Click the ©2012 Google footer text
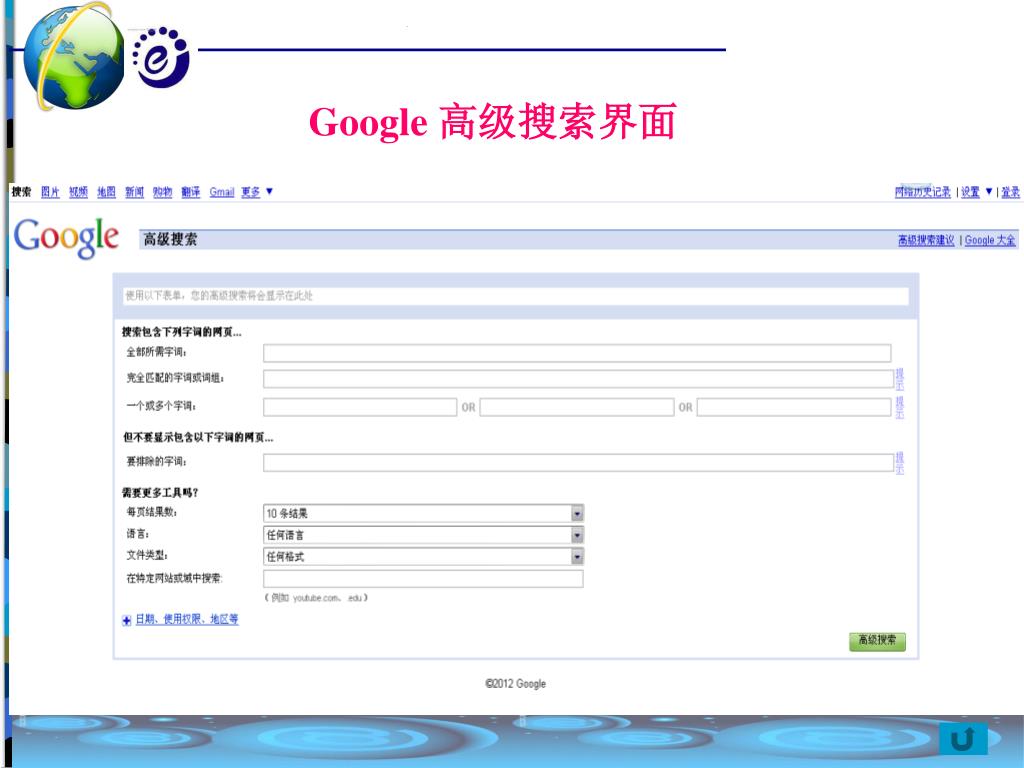1024x768 pixels. [x=515, y=683]
